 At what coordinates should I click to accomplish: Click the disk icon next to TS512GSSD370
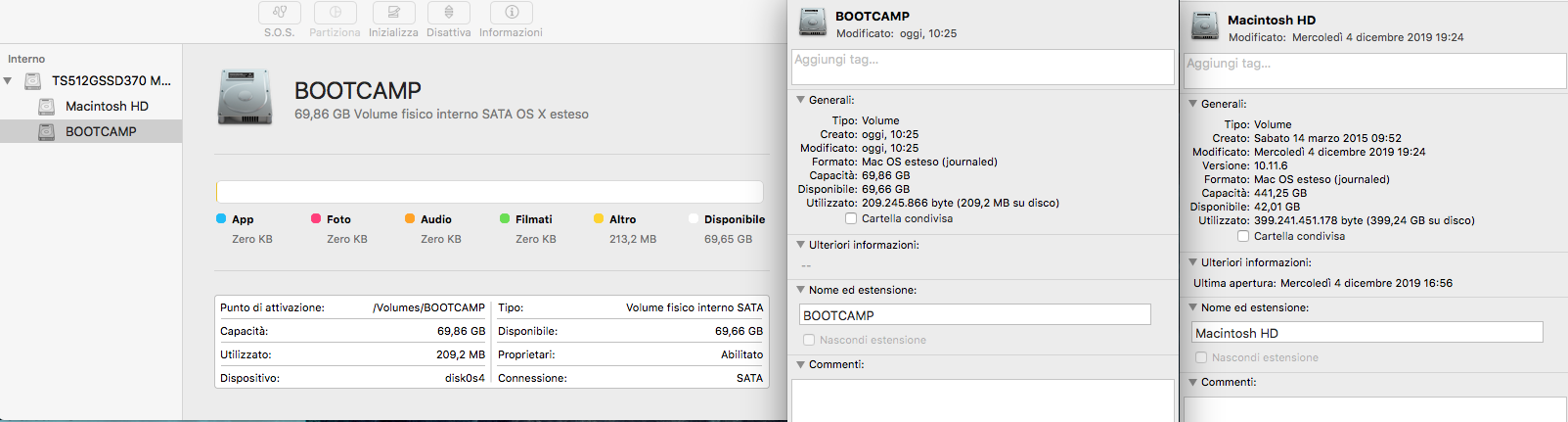(33, 80)
